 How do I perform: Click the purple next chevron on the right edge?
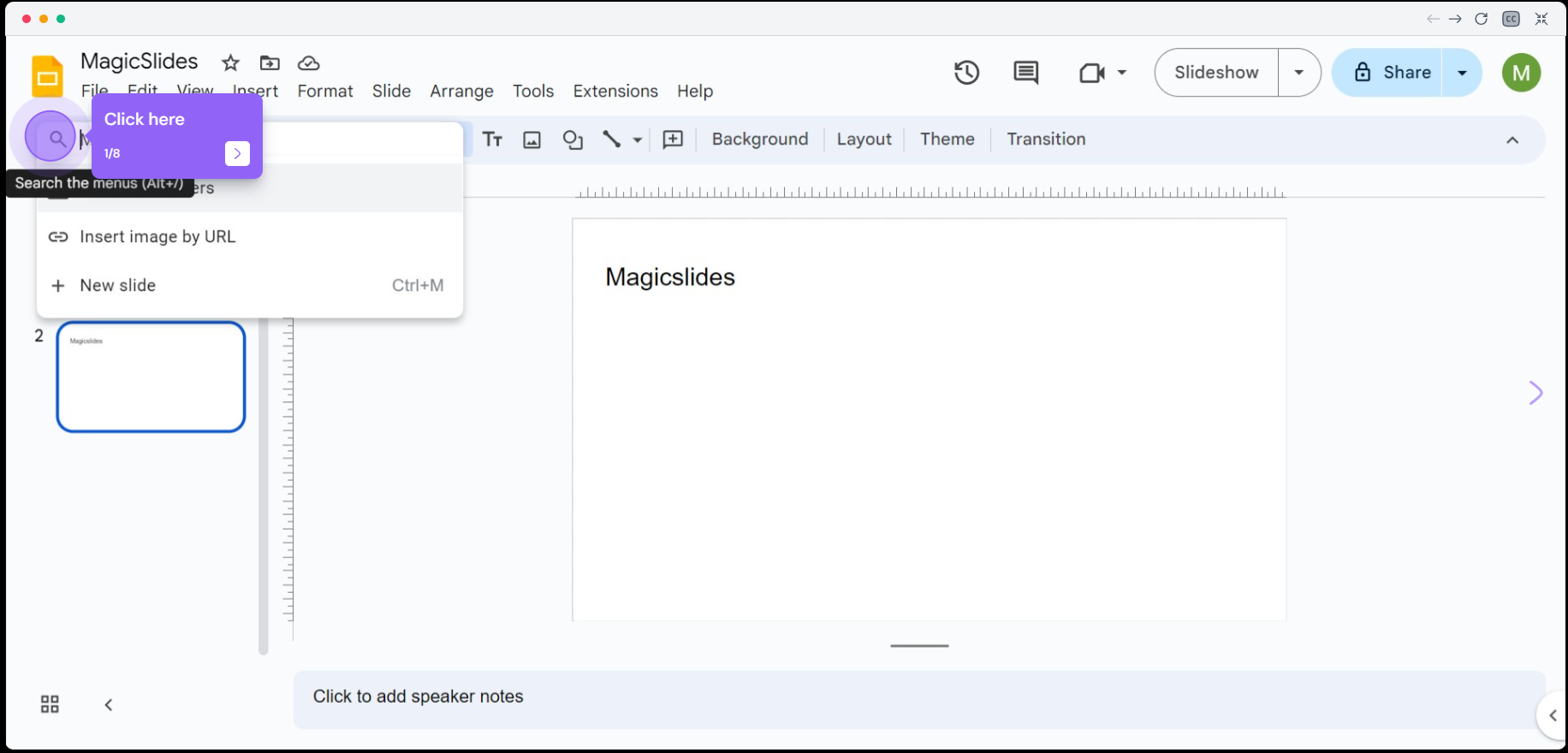pos(1535,393)
